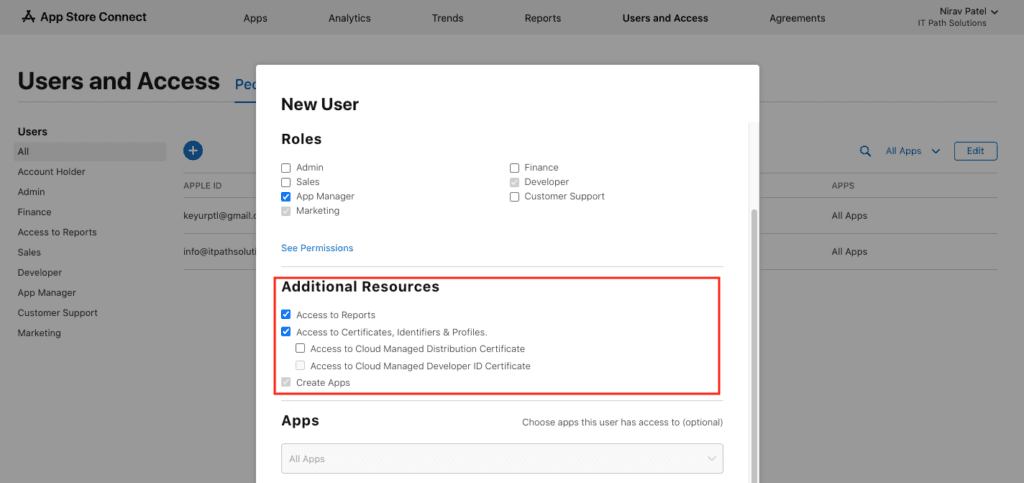The image size is (1024, 483).
Task: Tick the Customer Support role checkbox
Action: pos(515,197)
